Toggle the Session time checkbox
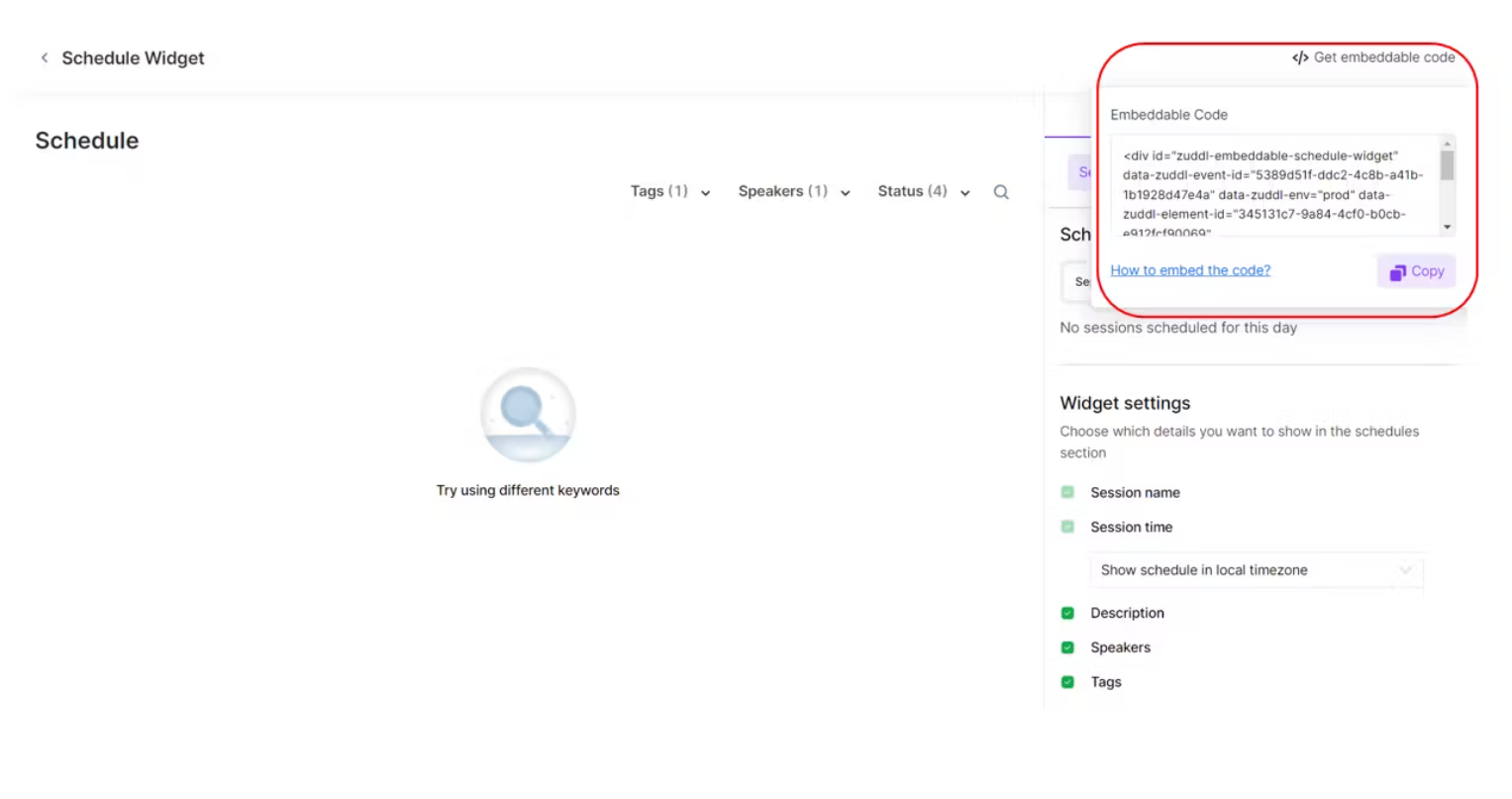1512x799 pixels. tap(1067, 526)
